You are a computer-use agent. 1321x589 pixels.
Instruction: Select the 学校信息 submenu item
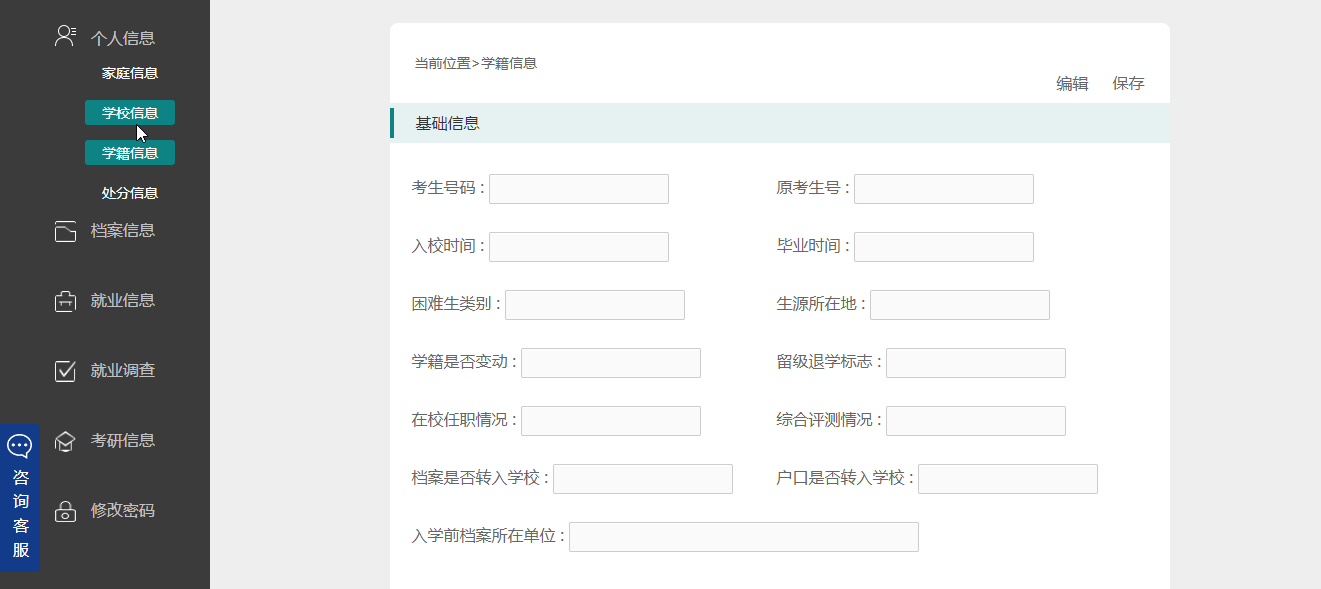(130, 113)
